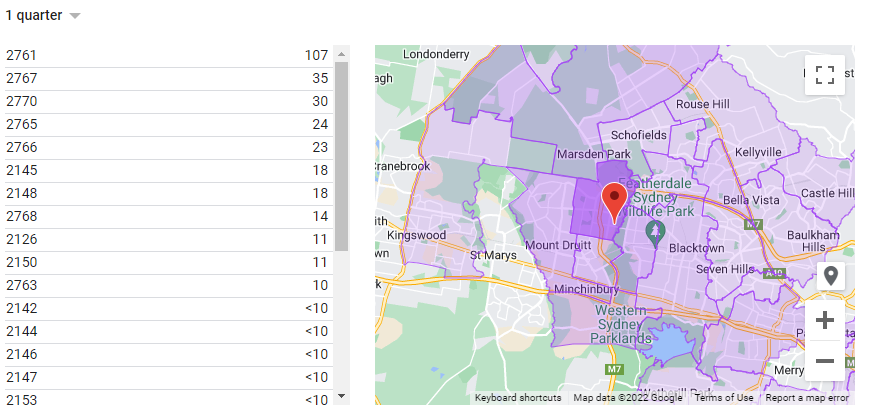Toggle fullscreen map view
Viewport: 869px width, 418px height.
(824, 75)
